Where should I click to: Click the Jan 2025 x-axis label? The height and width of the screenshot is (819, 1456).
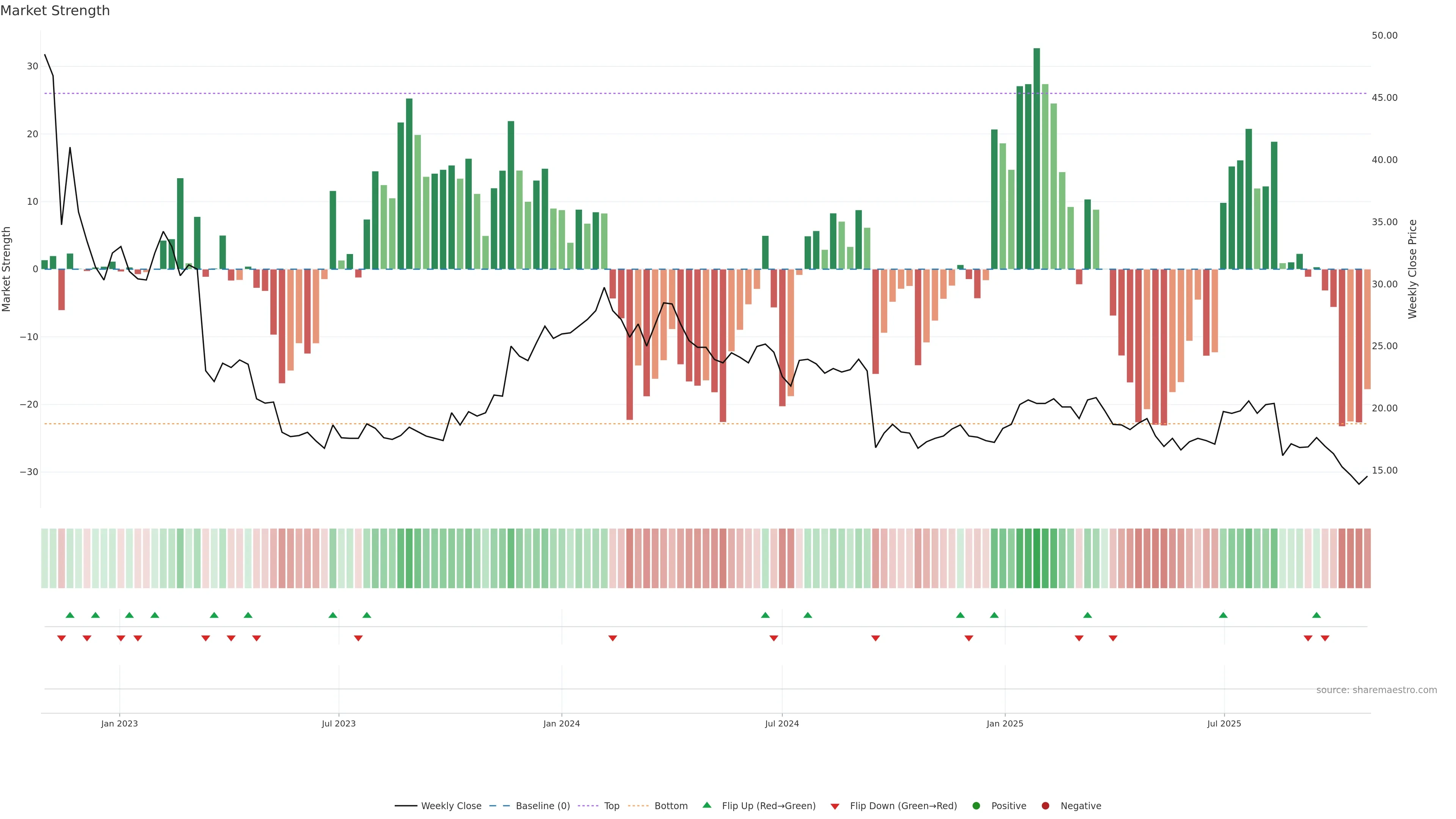[1005, 723]
